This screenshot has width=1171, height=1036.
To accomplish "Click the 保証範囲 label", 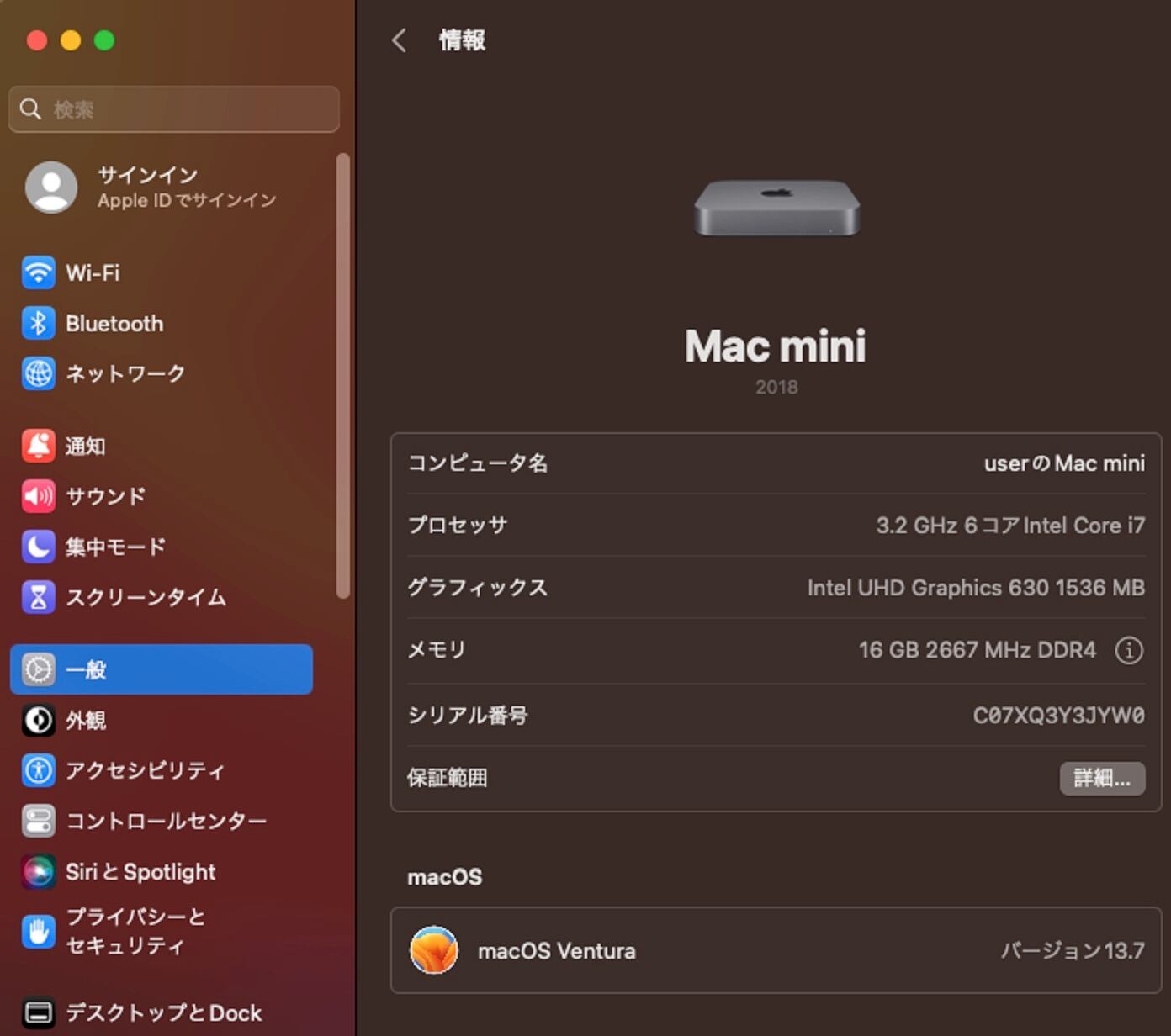I will click(x=448, y=778).
